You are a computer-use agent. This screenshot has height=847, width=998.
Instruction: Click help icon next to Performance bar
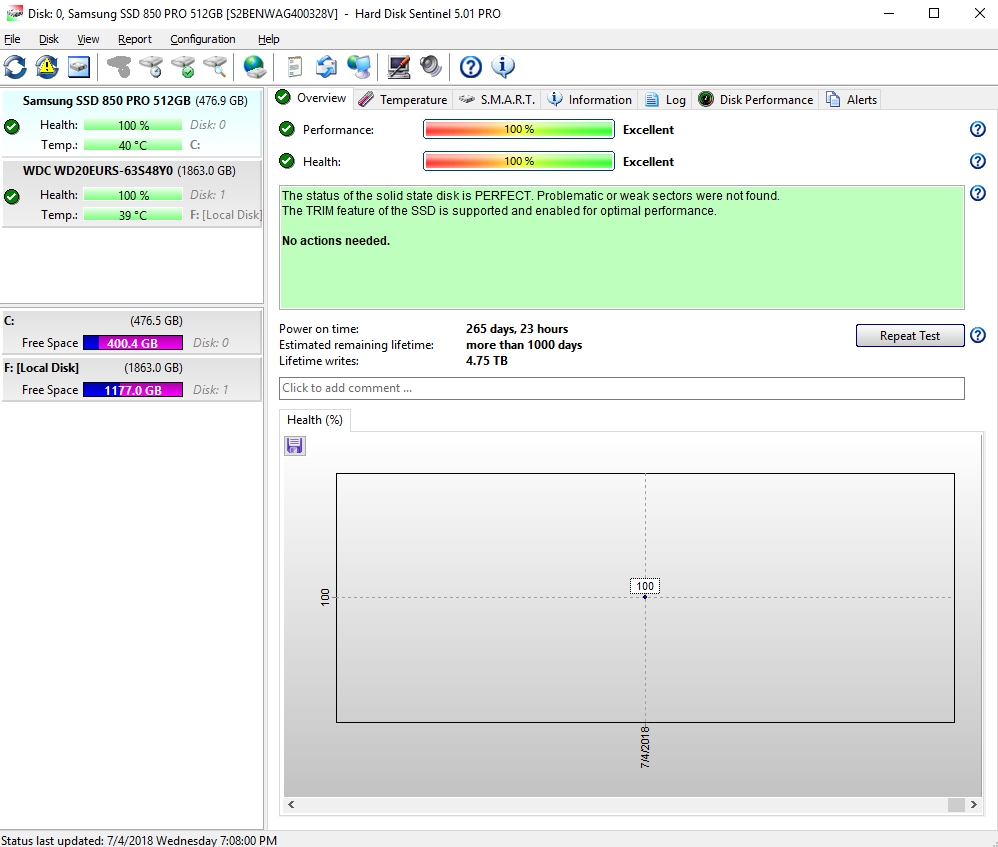point(978,130)
